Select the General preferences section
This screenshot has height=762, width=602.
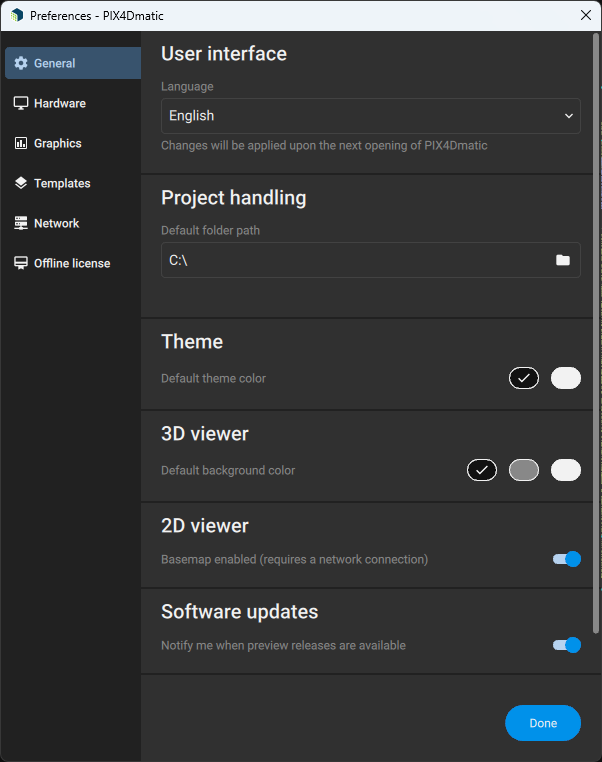coord(73,63)
